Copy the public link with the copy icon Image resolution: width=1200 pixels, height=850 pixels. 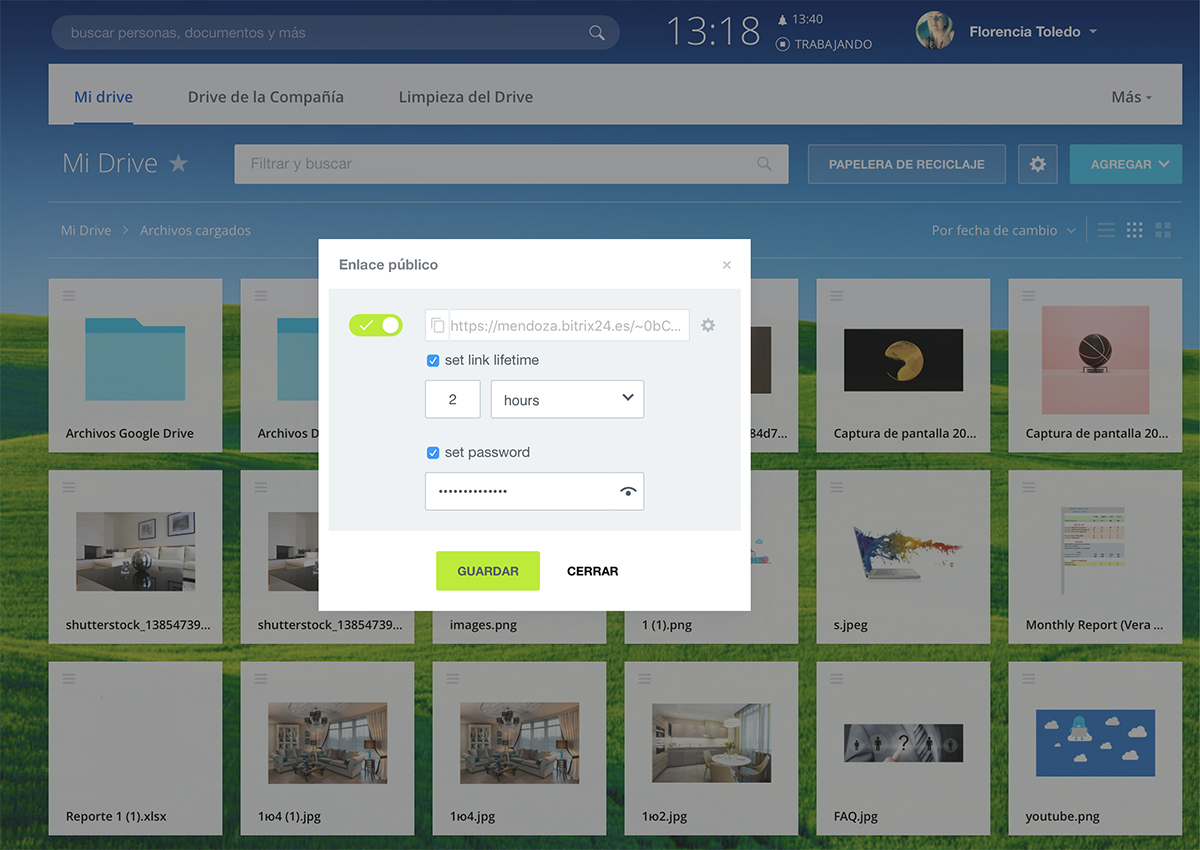coord(437,326)
